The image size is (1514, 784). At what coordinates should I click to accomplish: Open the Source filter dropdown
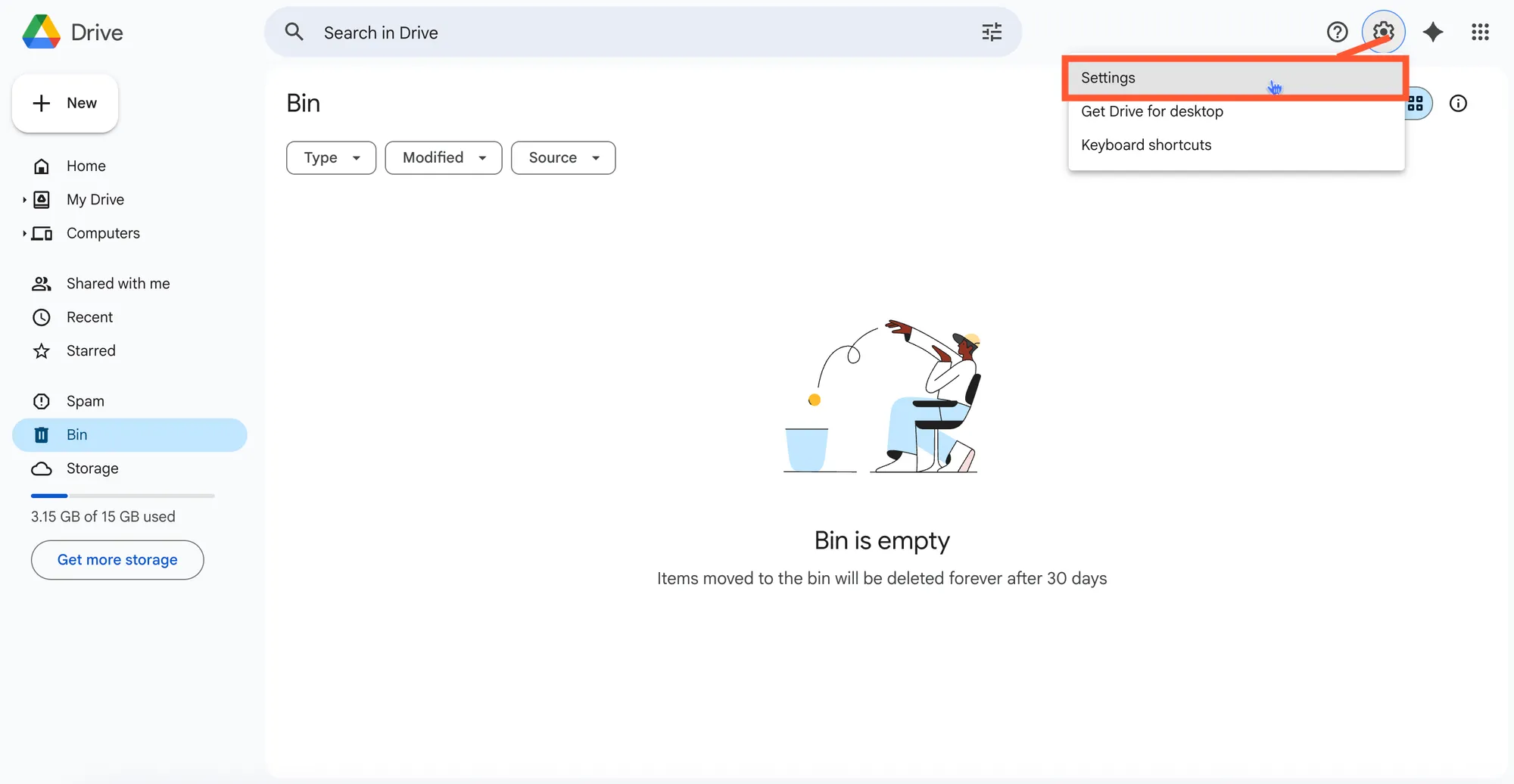(x=563, y=157)
